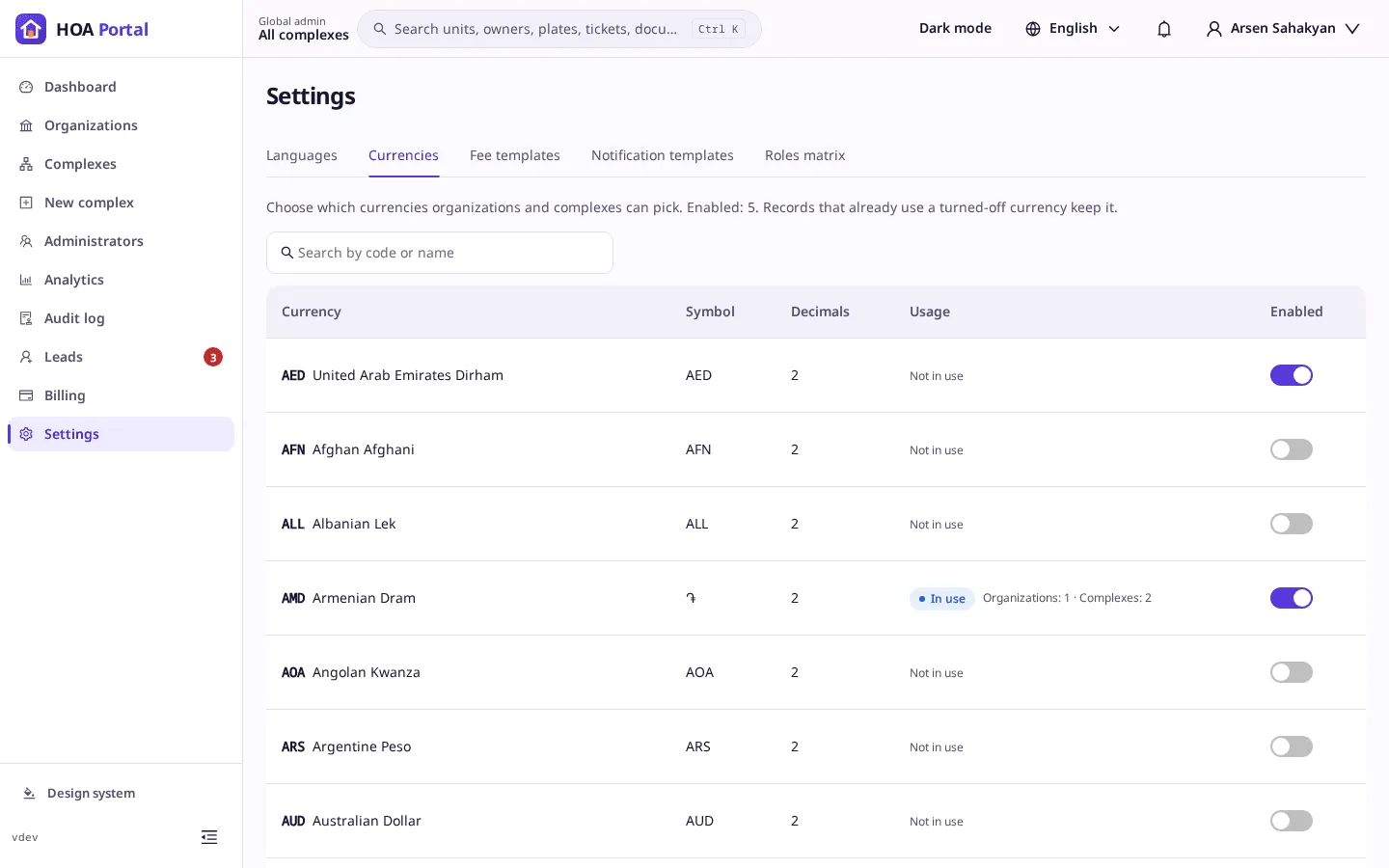Disable the AED United Arab Emirates Dirham toggle
The height and width of the screenshot is (868, 1389).
pyautogui.click(x=1292, y=375)
